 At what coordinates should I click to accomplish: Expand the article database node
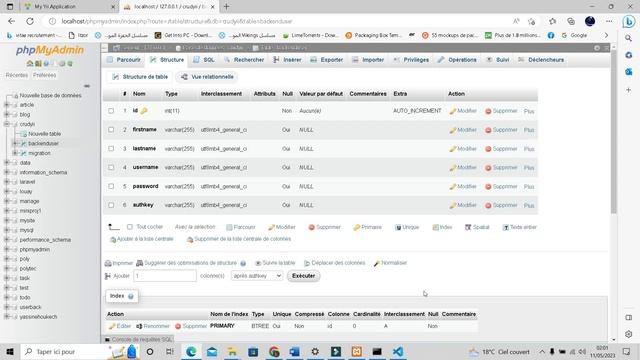[x=7, y=105]
